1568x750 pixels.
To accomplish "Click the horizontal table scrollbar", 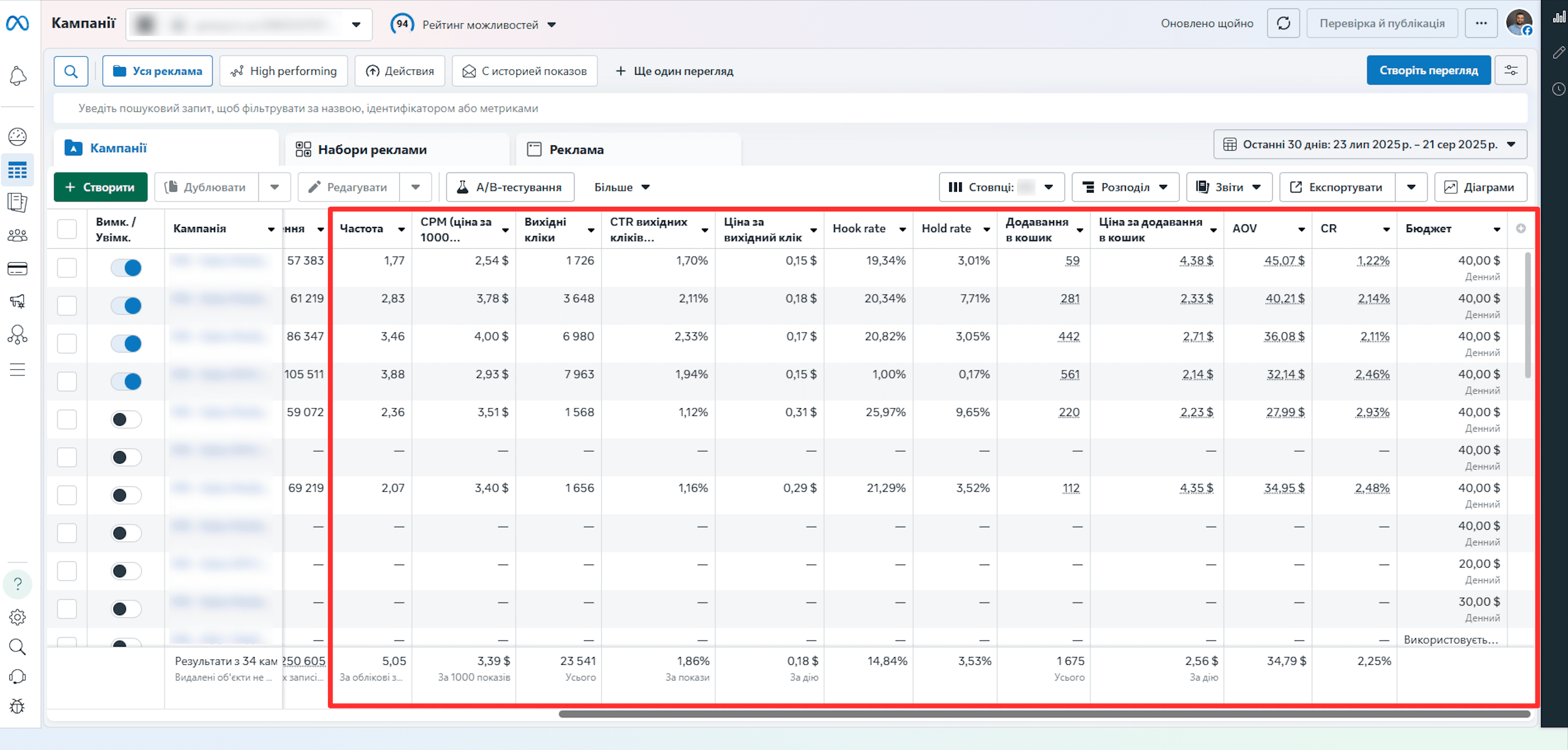I will (1044, 714).
